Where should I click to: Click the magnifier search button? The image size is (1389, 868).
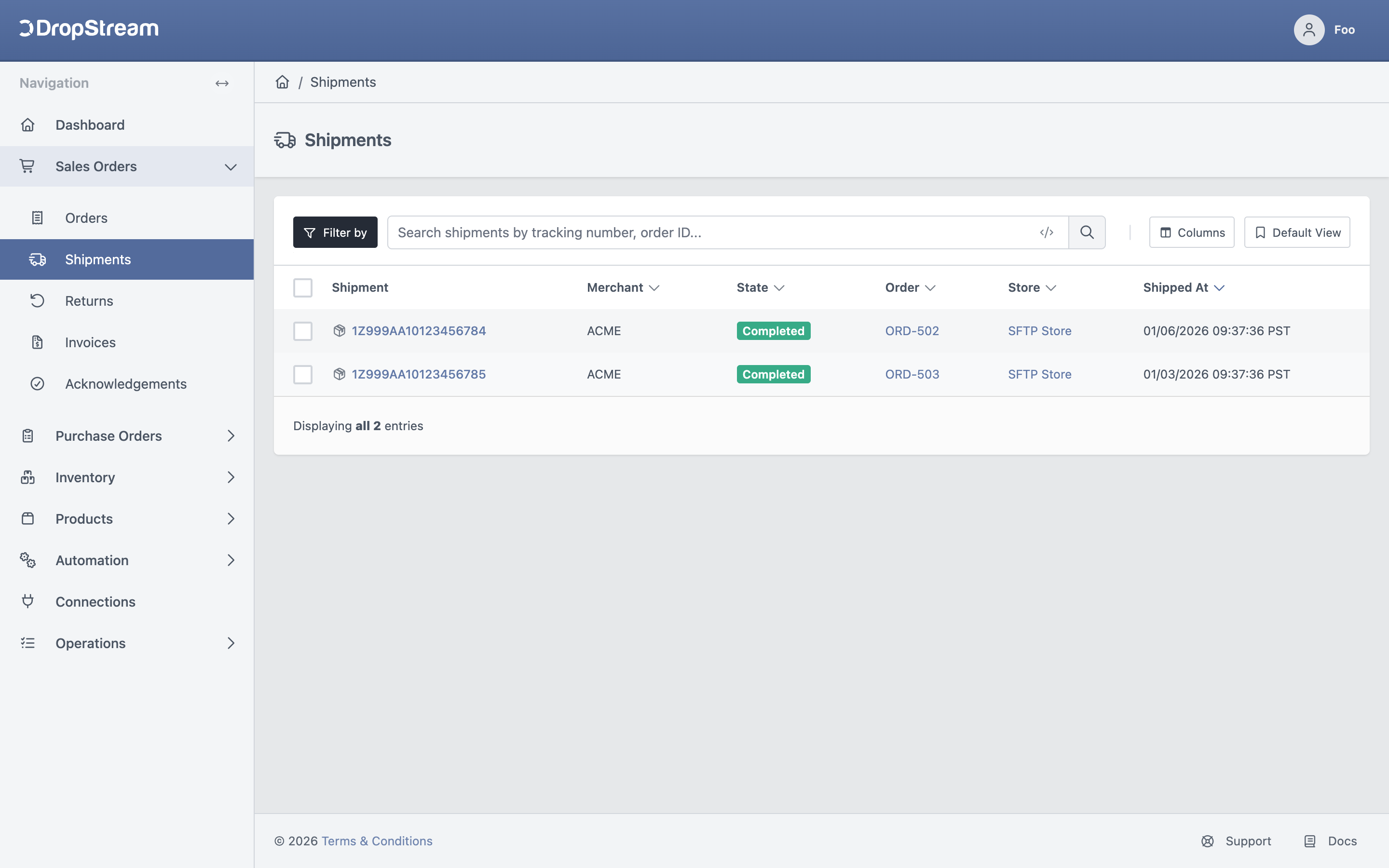1087,232
